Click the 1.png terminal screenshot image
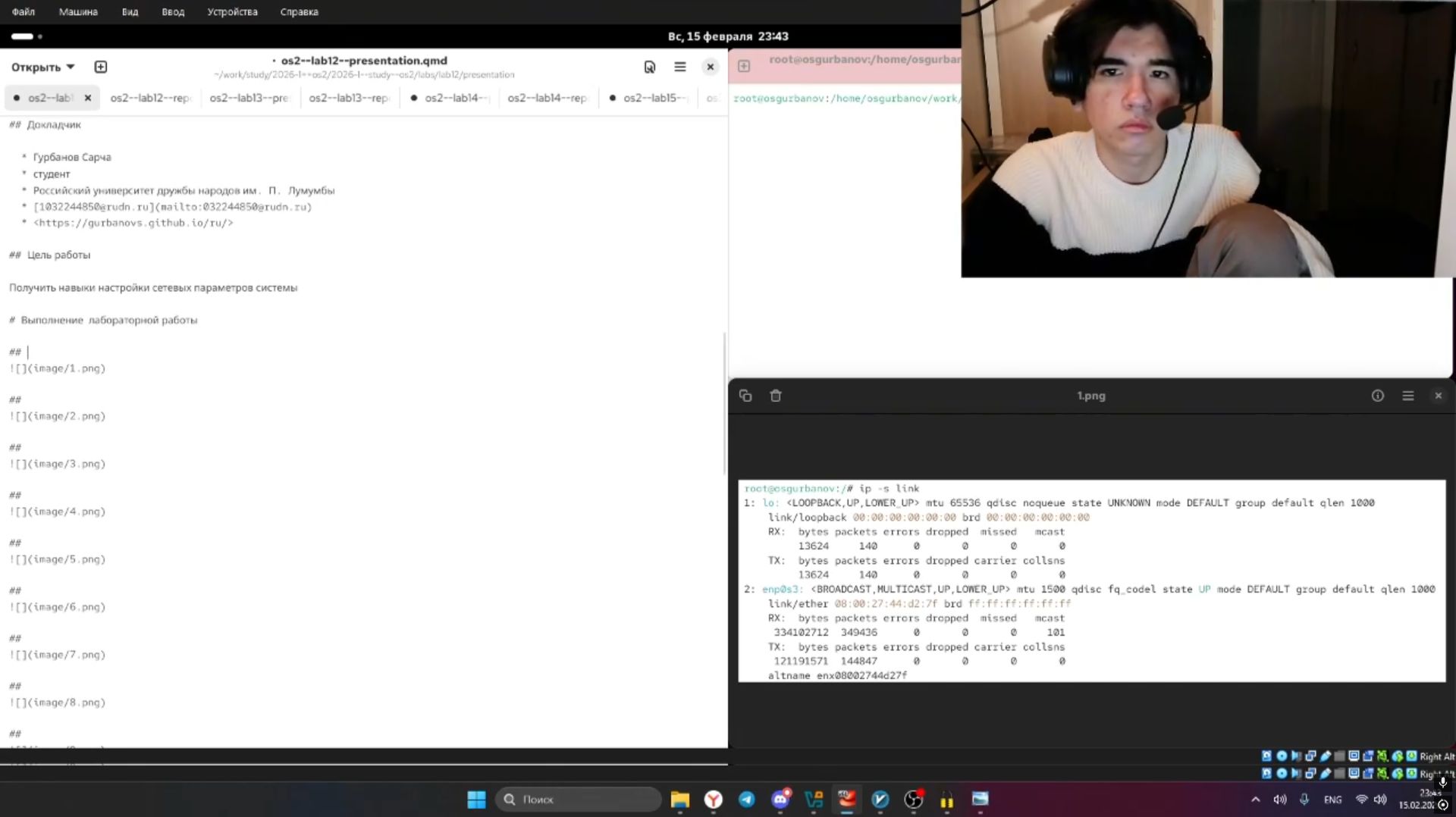This screenshot has height=817, width=1456. pos(1092,581)
